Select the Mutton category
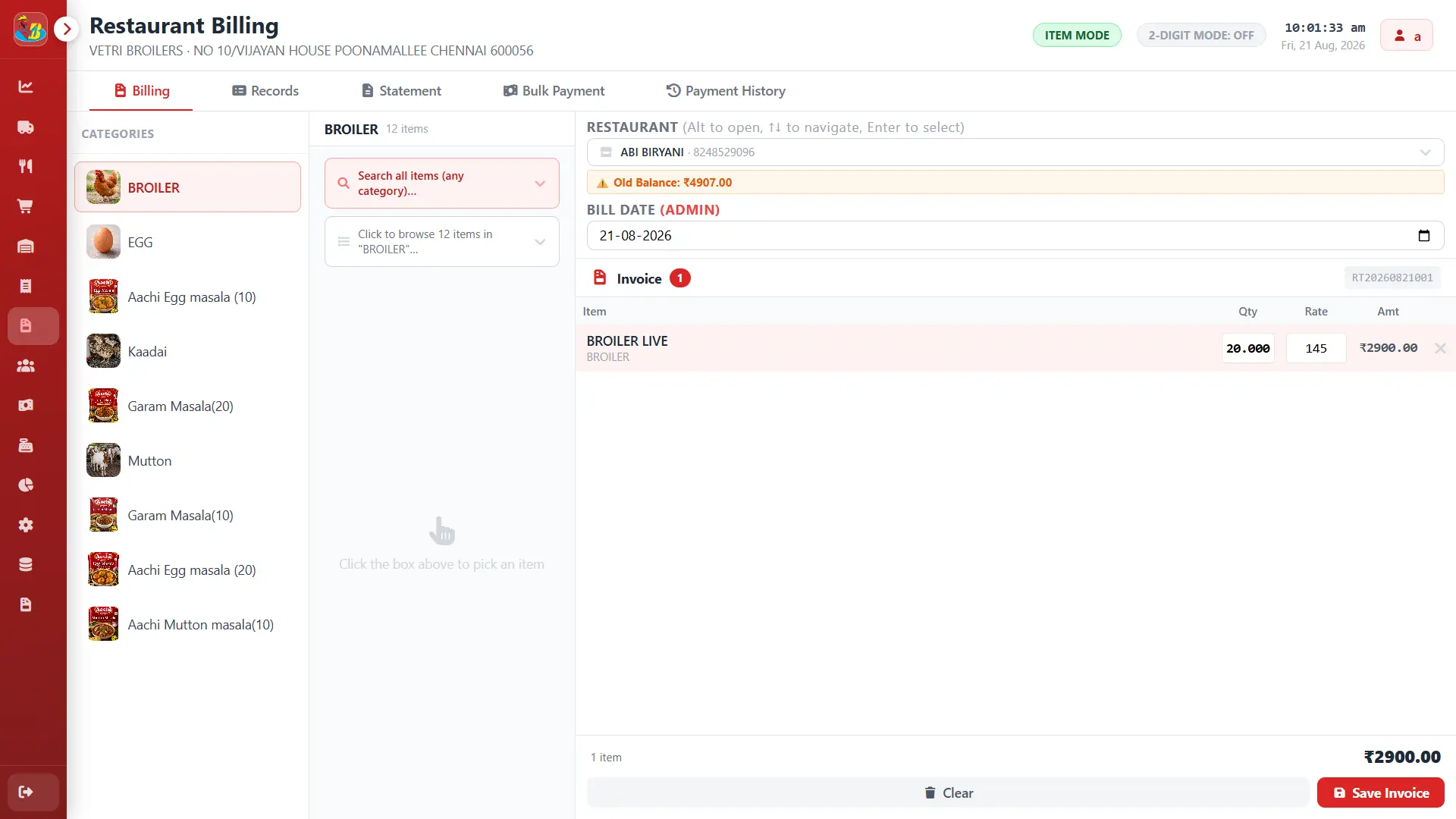Image resolution: width=1456 pixels, height=819 pixels. pyautogui.click(x=188, y=460)
